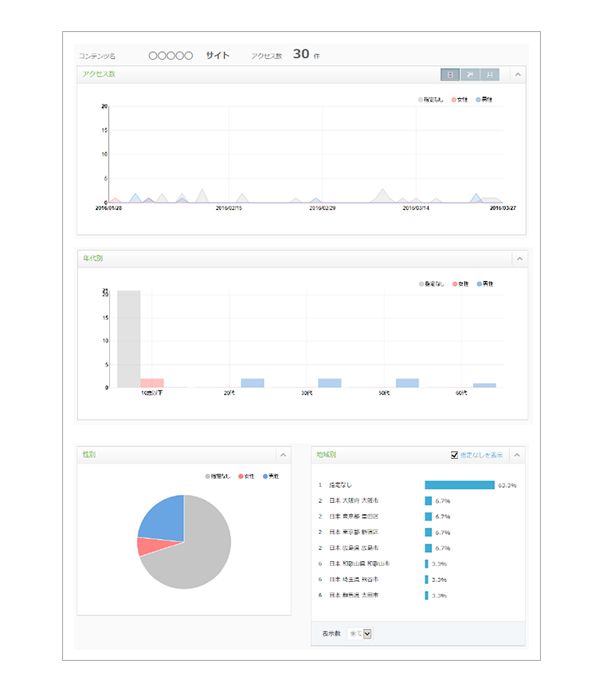The height and width of the screenshot is (694, 600).
Task: Click the アクセス数 panel title
Action: click(x=99, y=74)
